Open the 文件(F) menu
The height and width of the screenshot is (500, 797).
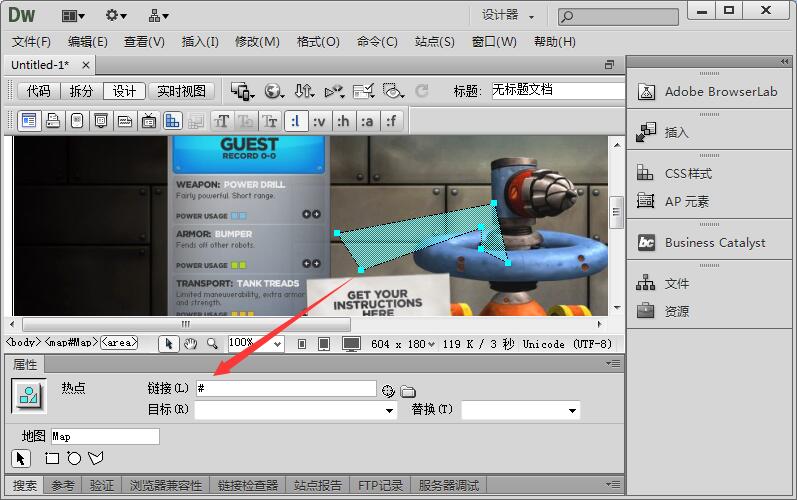click(31, 42)
